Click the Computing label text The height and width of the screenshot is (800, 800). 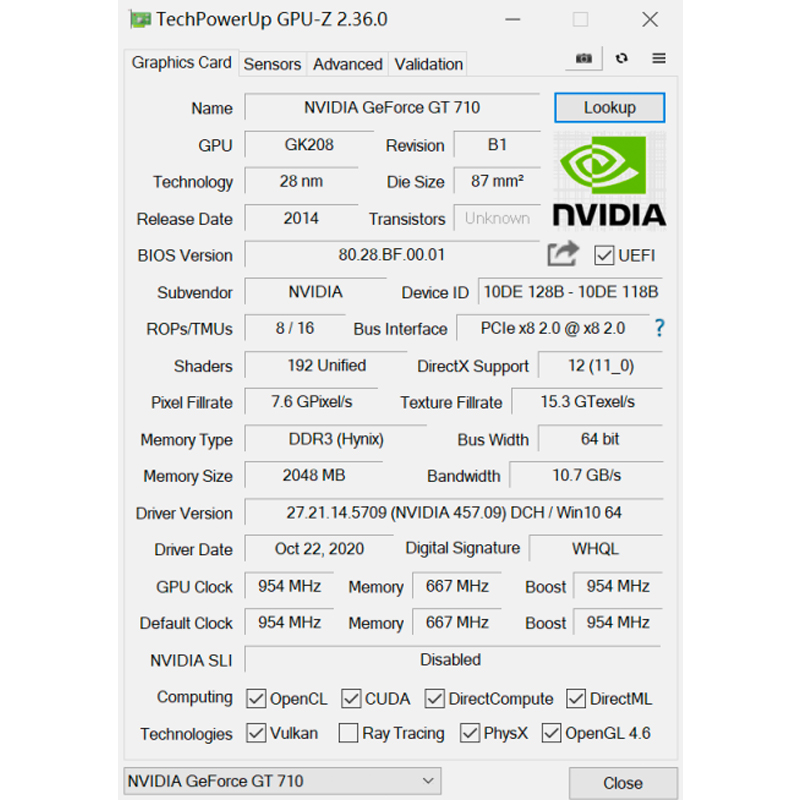coord(194,697)
